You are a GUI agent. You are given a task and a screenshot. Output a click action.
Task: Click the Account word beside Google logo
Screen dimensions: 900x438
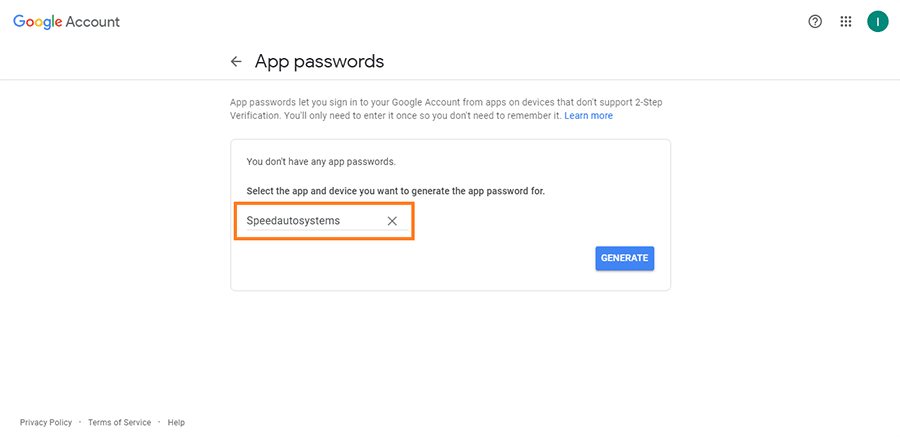(x=92, y=22)
